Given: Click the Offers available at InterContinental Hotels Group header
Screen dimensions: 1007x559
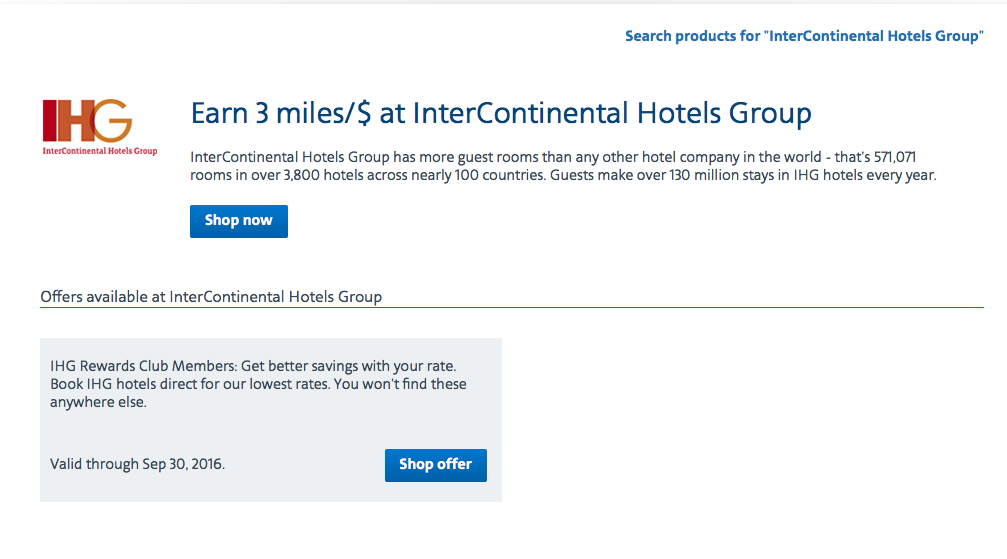Looking at the screenshot, I should point(211,297).
